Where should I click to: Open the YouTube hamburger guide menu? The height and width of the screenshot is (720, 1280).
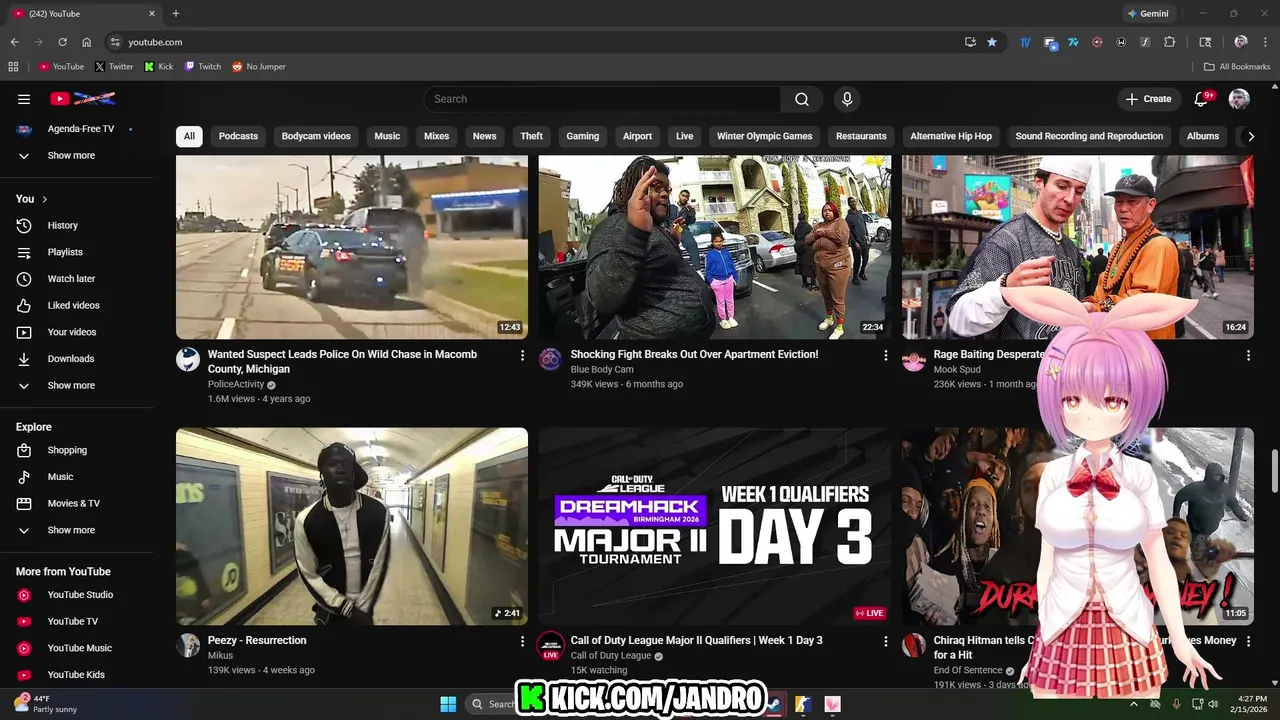click(x=24, y=99)
